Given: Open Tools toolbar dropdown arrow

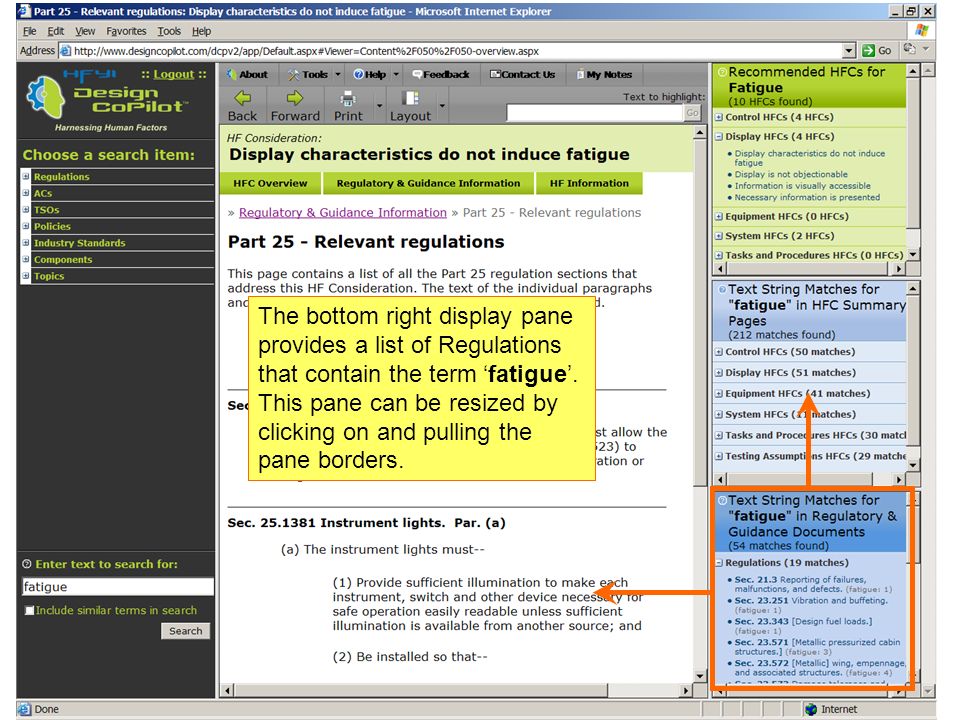Looking at the screenshot, I should coord(337,74).
